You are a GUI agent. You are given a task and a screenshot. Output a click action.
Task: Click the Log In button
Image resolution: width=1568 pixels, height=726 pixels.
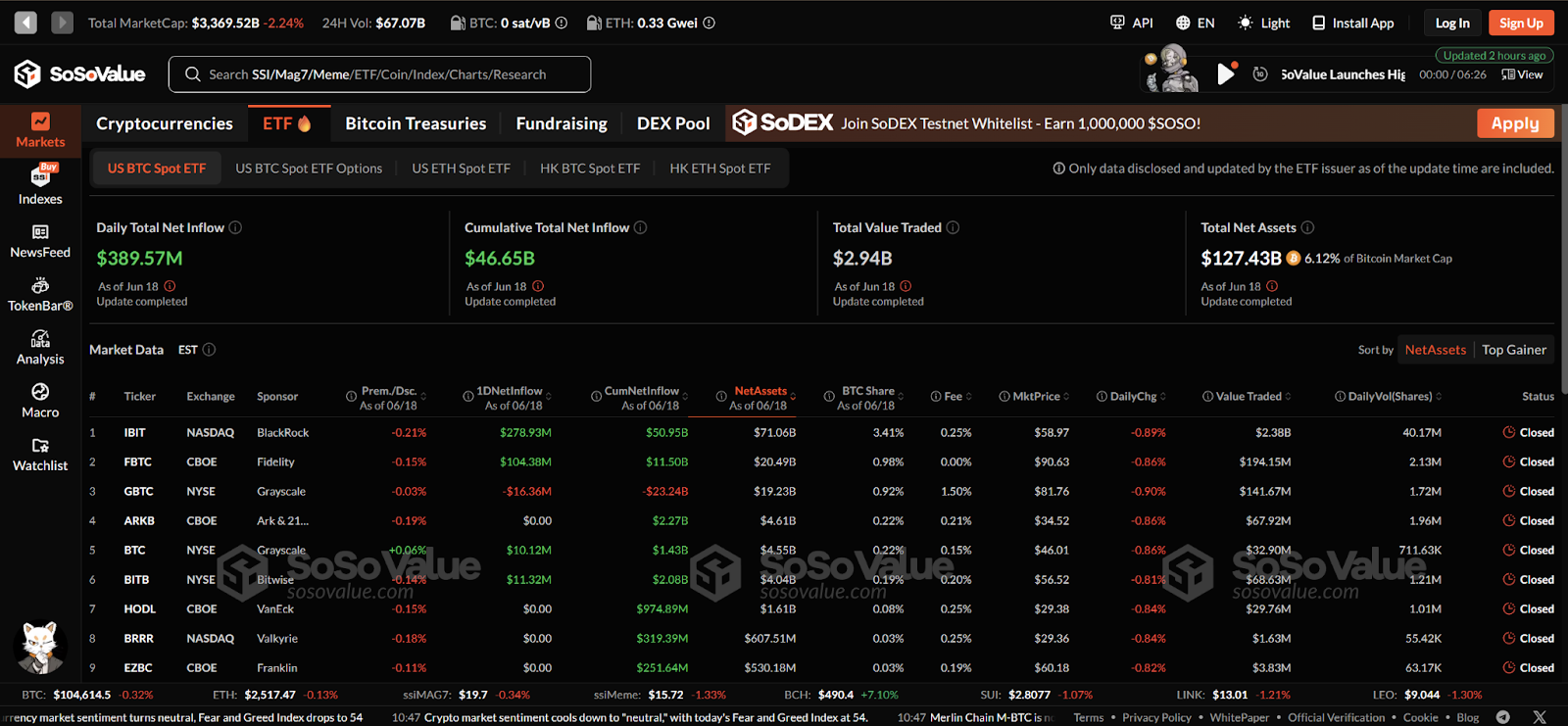pos(1452,23)
